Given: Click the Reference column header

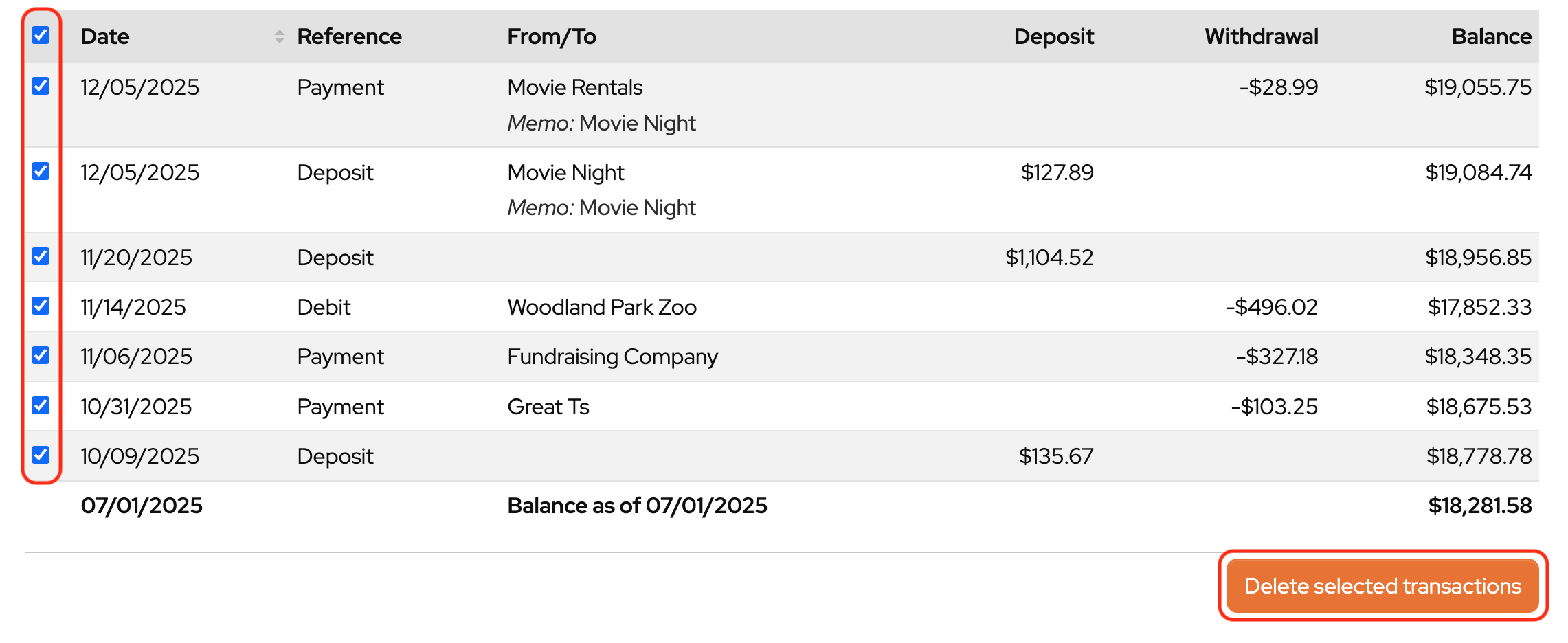Looking at the screenshot, I should click(x=349, y=36).
